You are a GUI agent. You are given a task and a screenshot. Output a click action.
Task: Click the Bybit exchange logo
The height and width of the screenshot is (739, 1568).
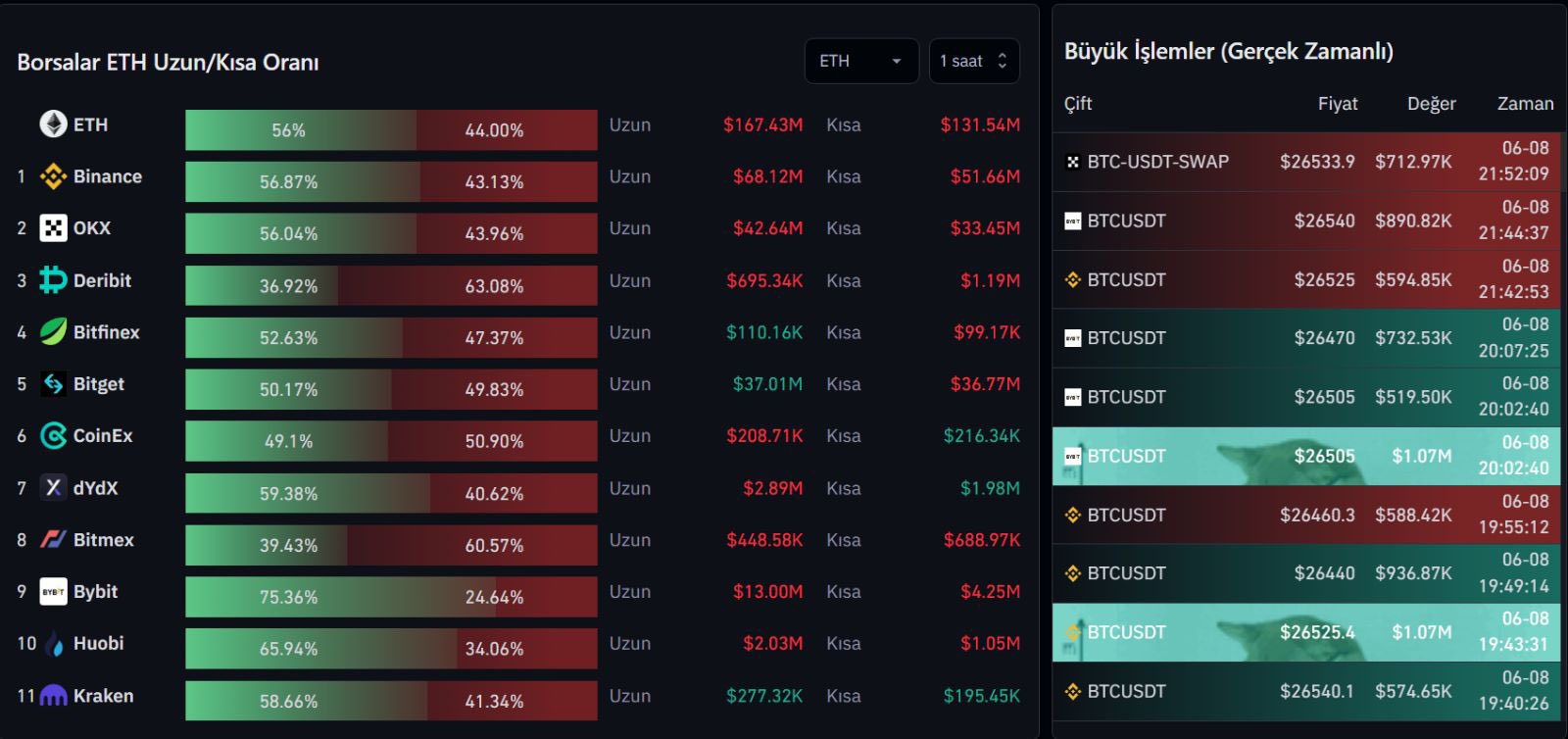(53, 592)
